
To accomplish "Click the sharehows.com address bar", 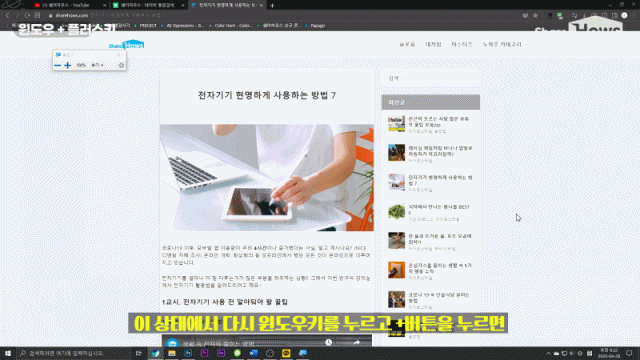I will click(x=282, y=15).
